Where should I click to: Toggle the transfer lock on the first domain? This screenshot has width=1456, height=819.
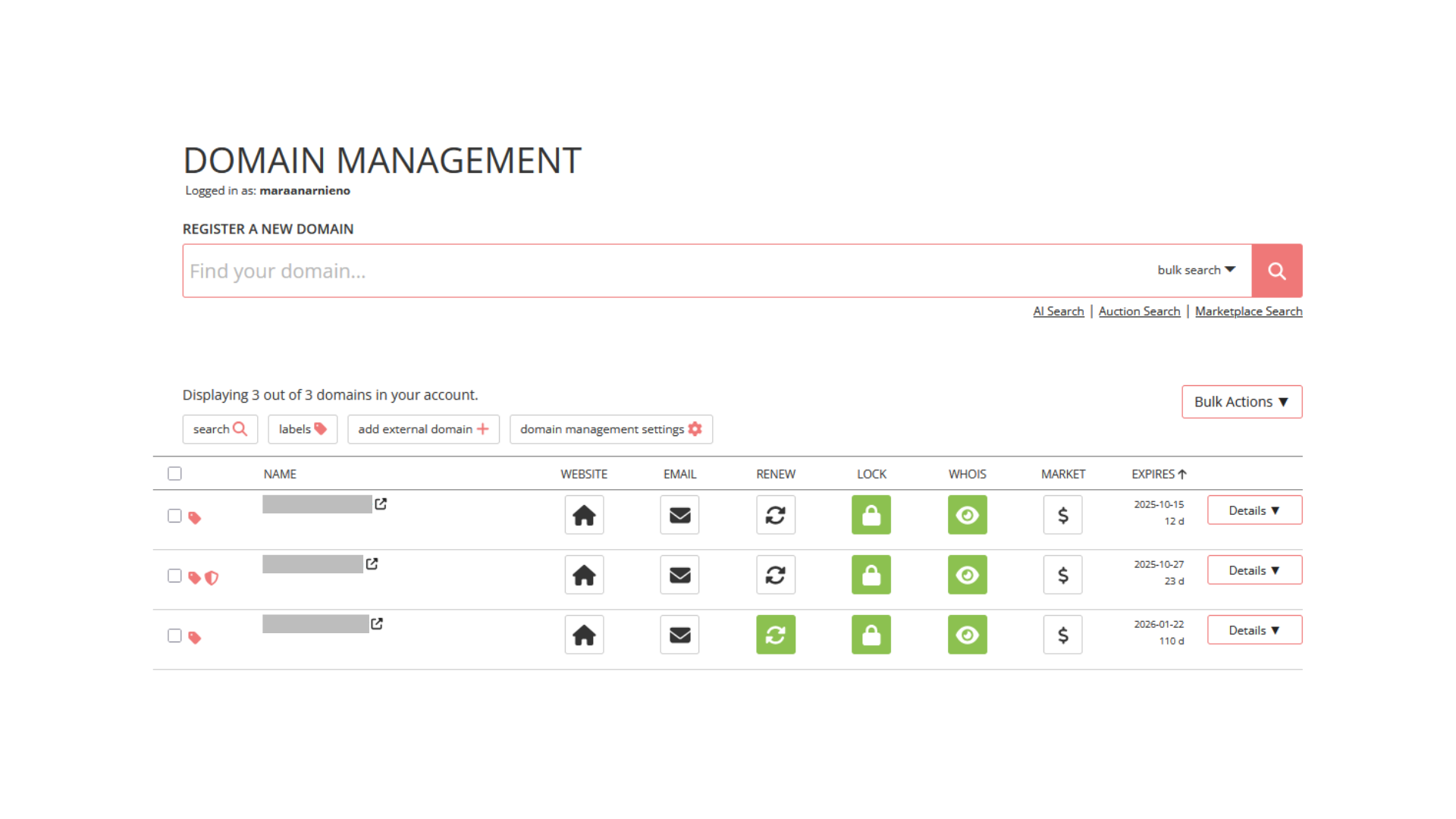(x=871, y=515)
